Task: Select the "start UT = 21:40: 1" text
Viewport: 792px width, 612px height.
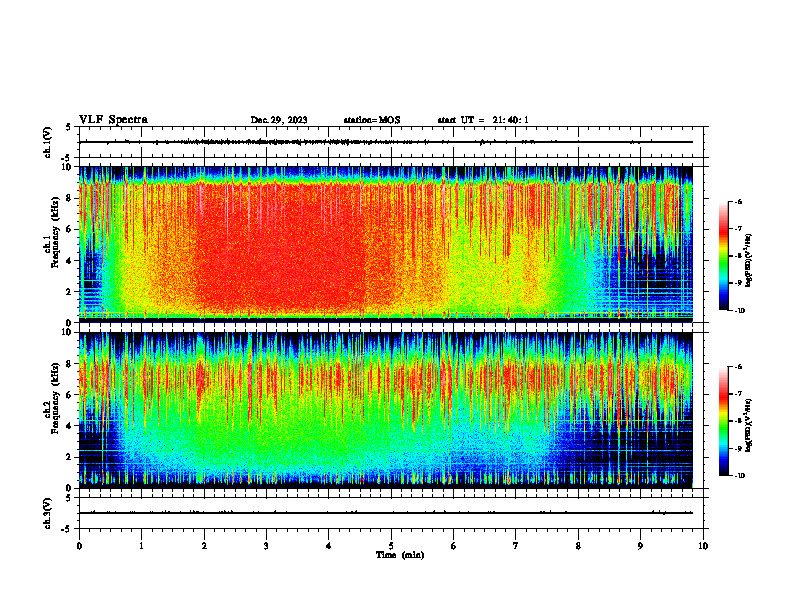Action: (483, 120)
